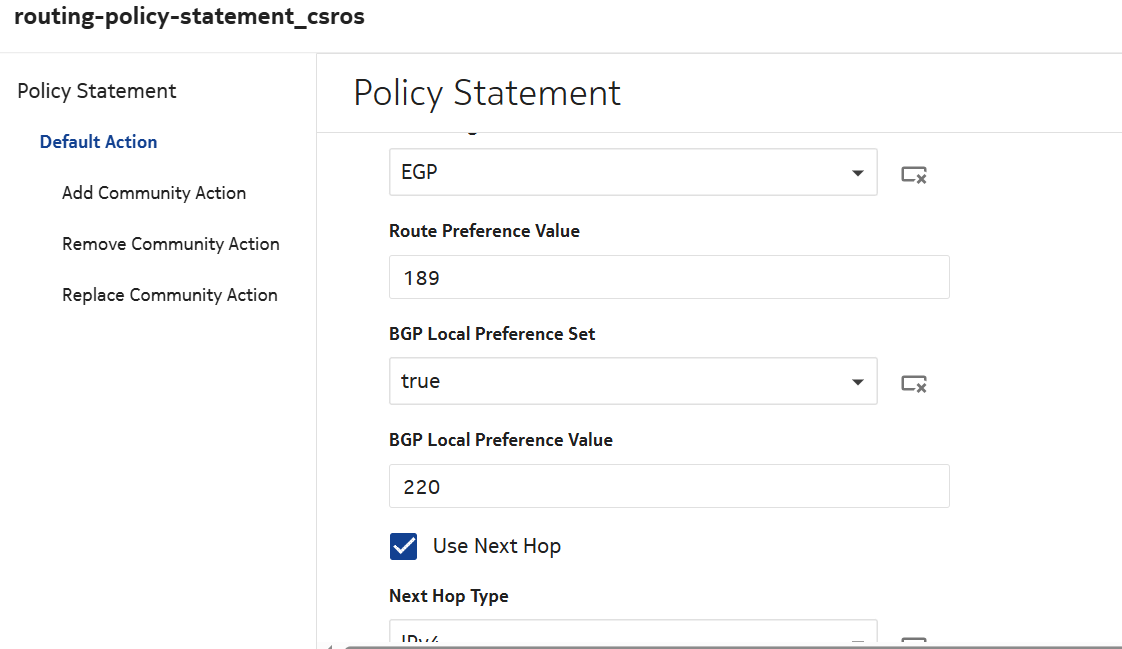Navigate to Remove Community Action
The width and height of the screenshot is (1122, 649).
tap(171, 244)
